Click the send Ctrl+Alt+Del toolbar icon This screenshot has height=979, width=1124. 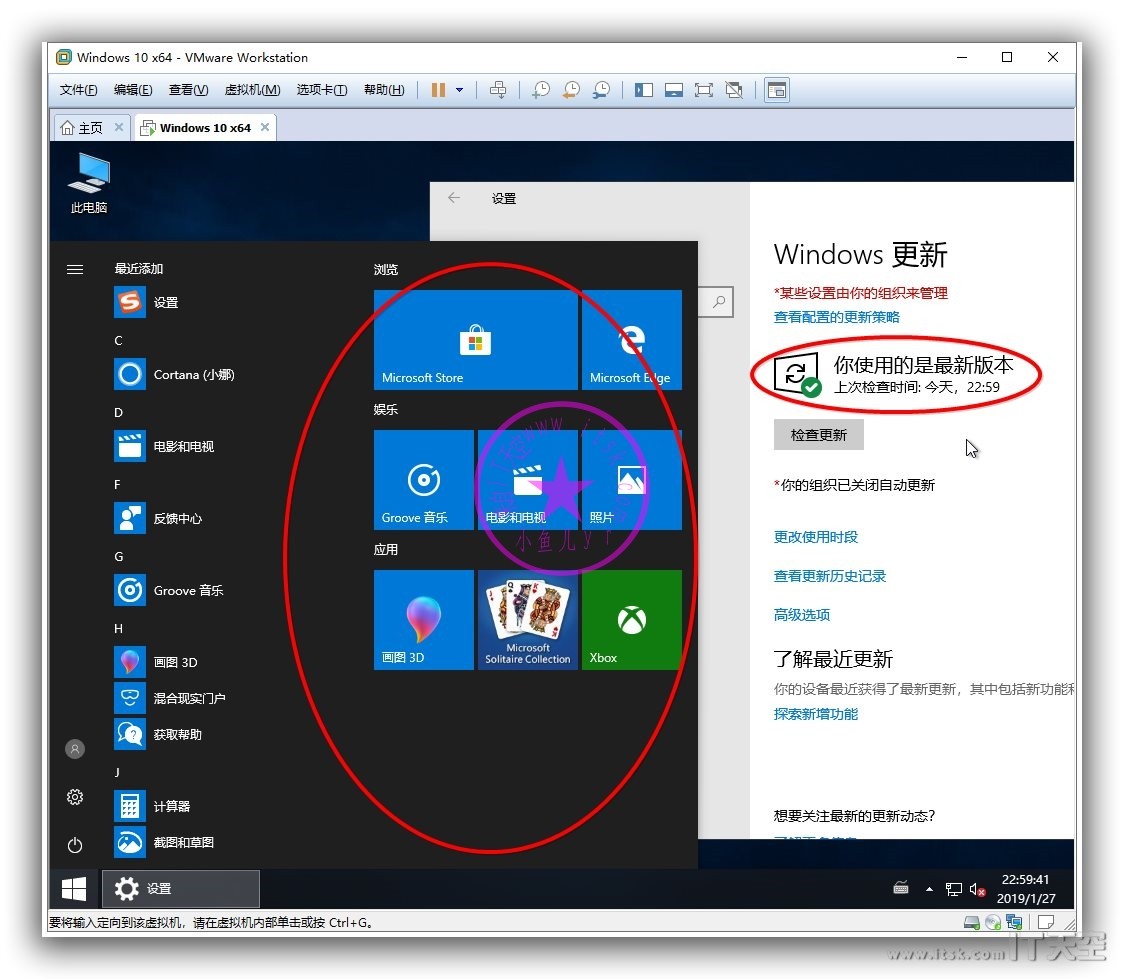[497, 90]
